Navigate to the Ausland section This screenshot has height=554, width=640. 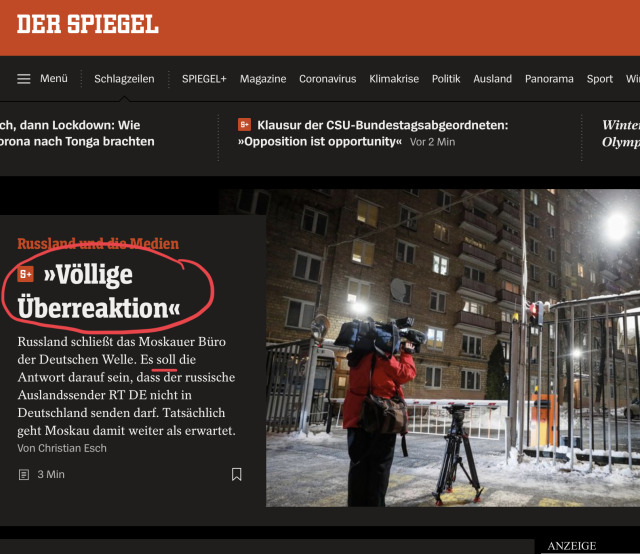click(x=492, y=79)
